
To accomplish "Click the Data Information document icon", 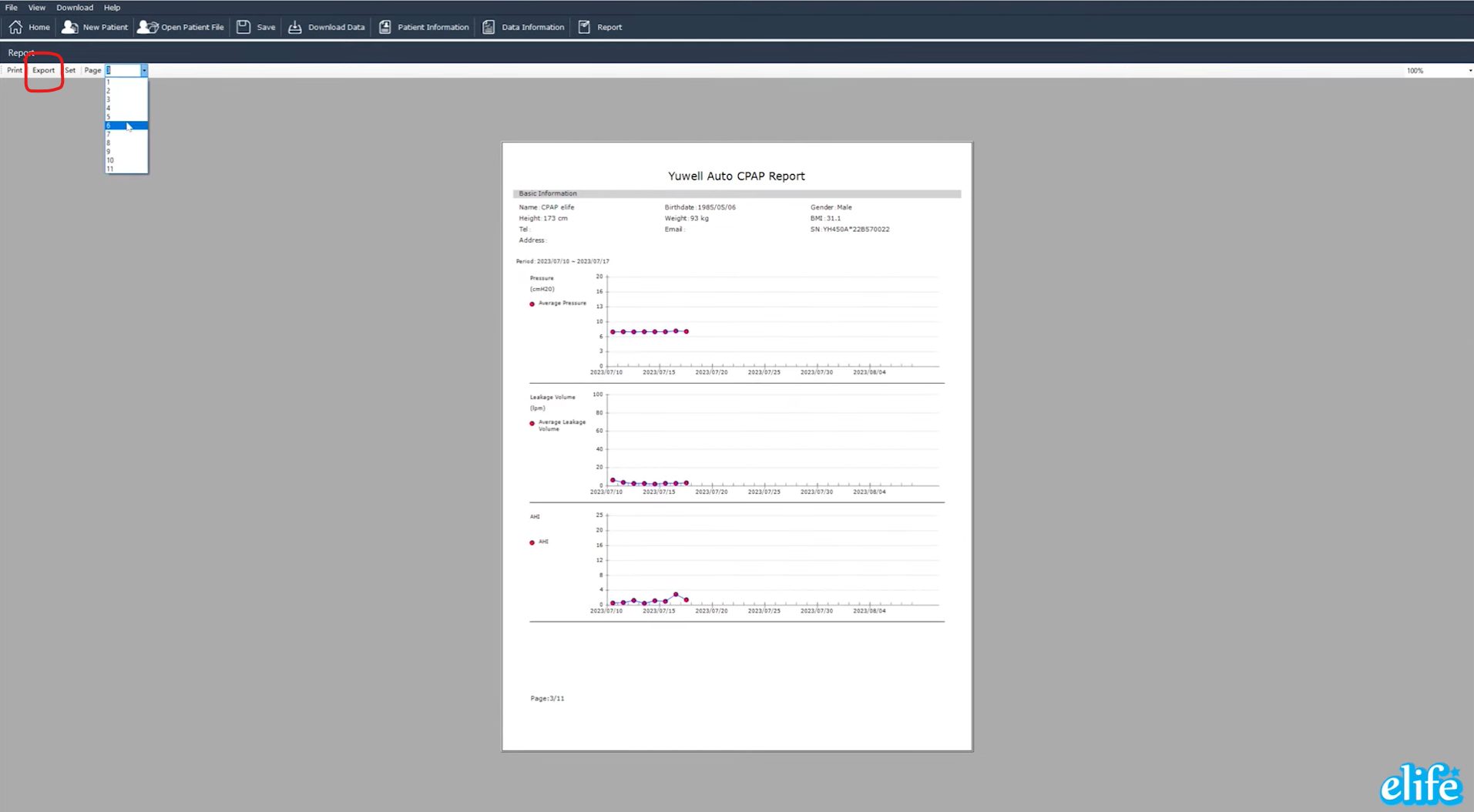I will [x=489, y=27].
